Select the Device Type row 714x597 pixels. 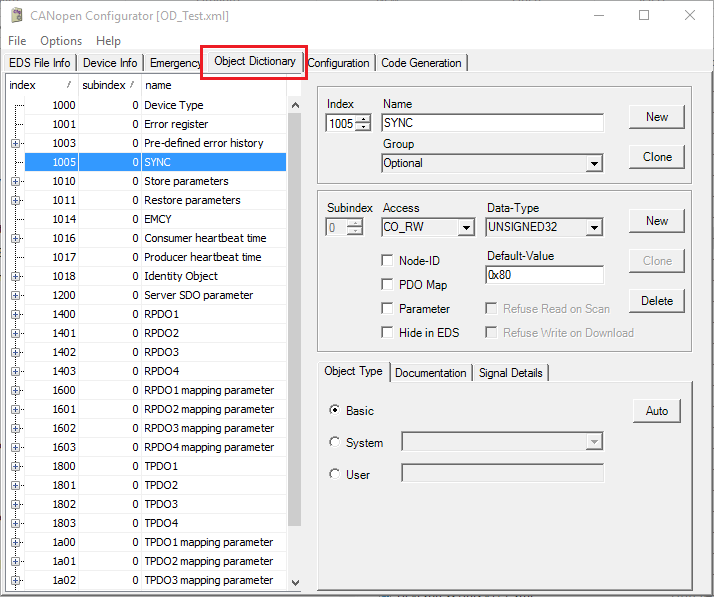155,105
